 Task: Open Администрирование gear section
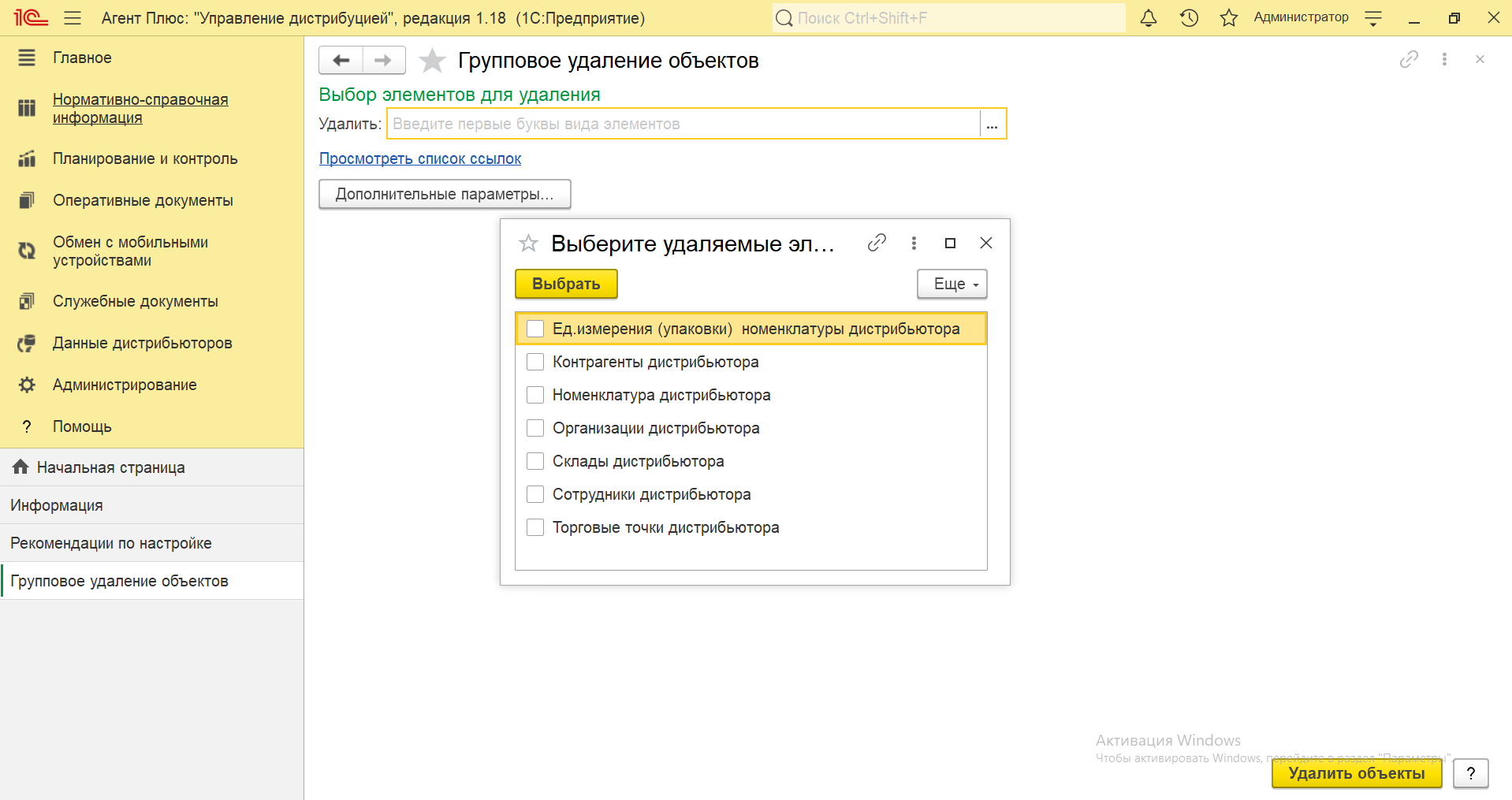click(x=125, y=385)
